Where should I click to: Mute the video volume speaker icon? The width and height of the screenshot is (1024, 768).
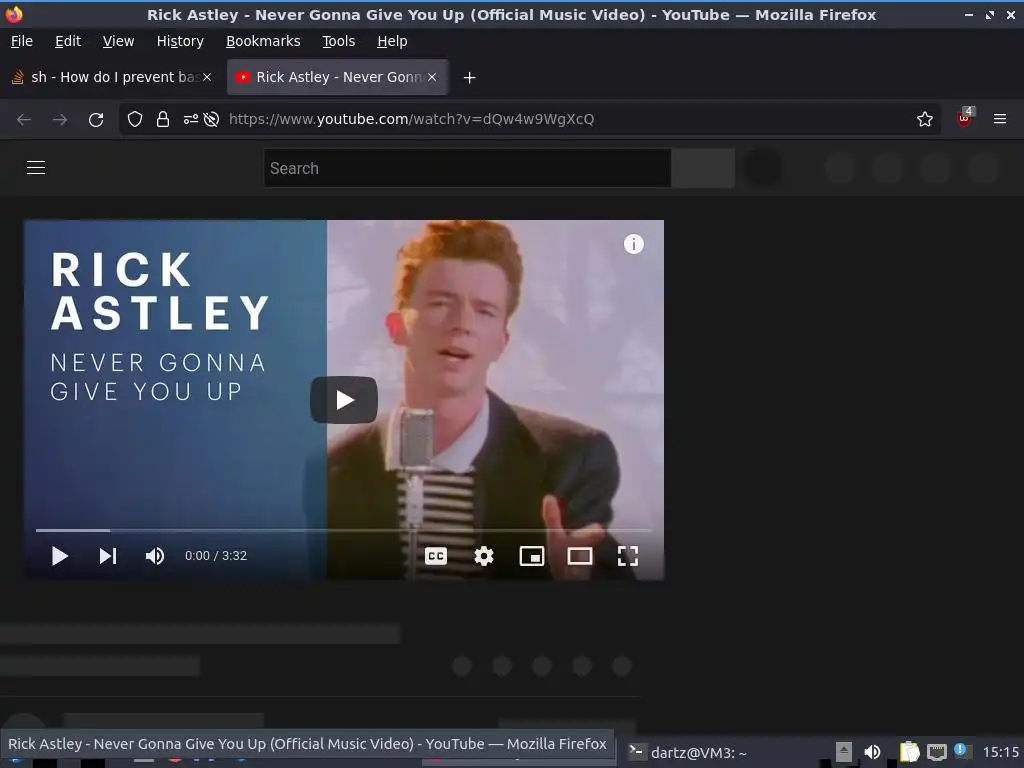(x=155, y=556)
